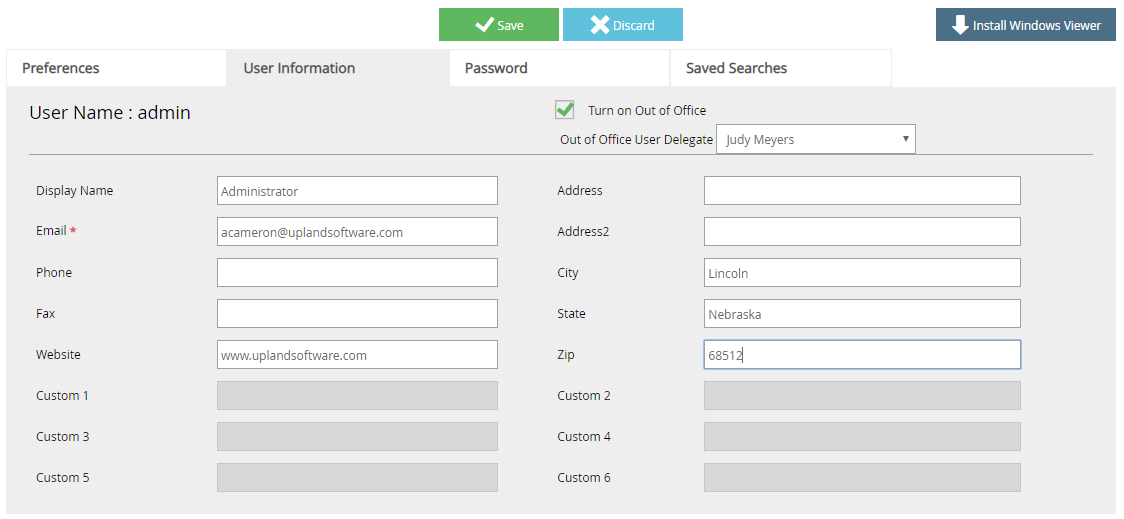This screenshot has height=519, width=1124.
Task: Click the Phone input field
Action: click(357, 272)
